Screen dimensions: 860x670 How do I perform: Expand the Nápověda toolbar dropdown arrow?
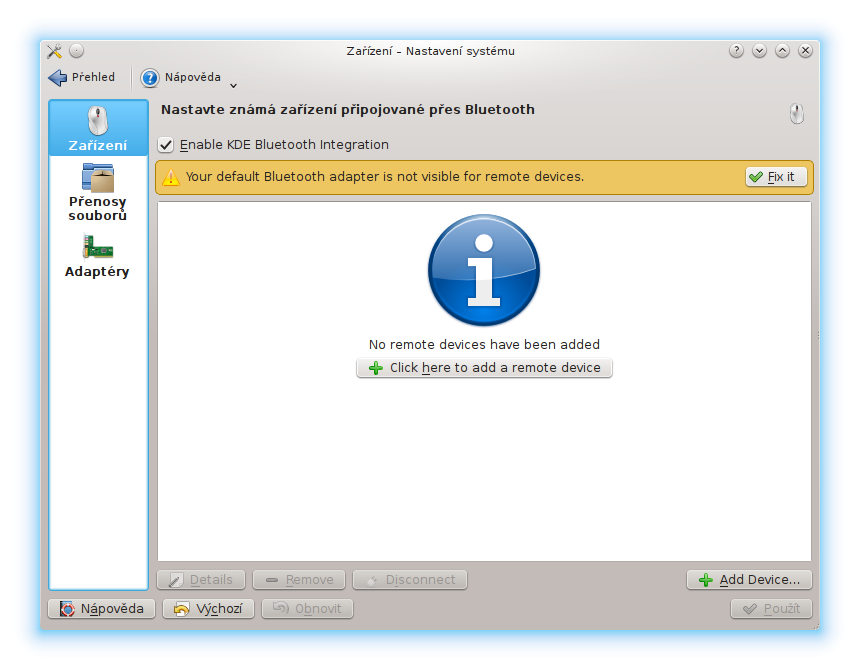pos(233,85)
